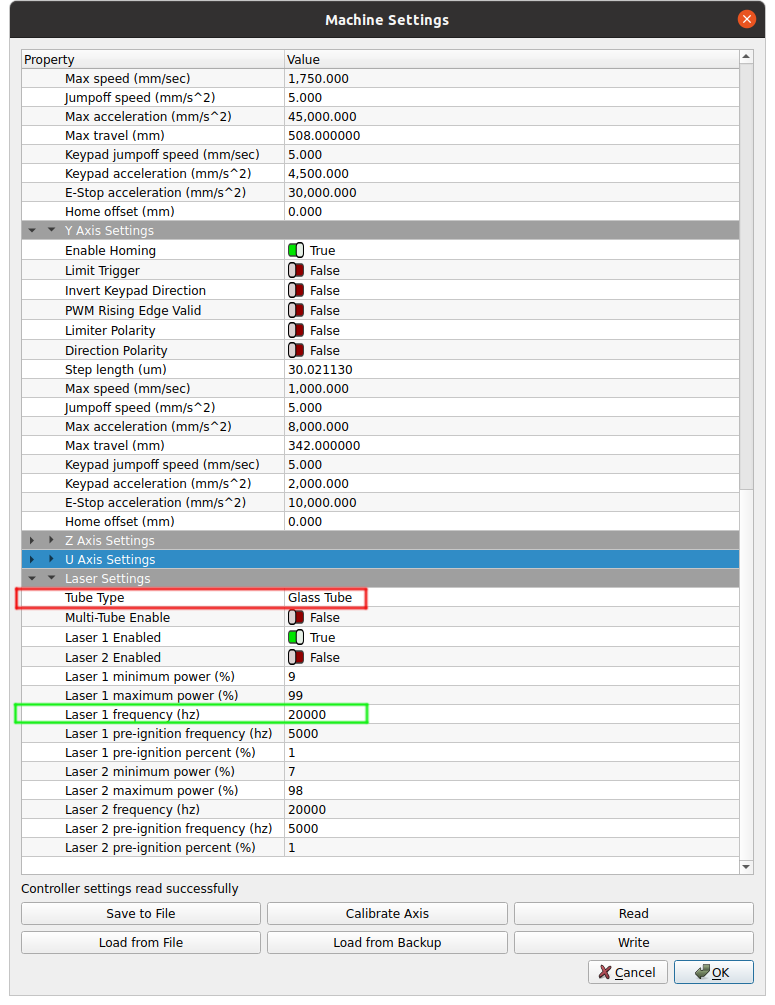
Task: Click the Save to File button
Action: (x=141, y=913)
